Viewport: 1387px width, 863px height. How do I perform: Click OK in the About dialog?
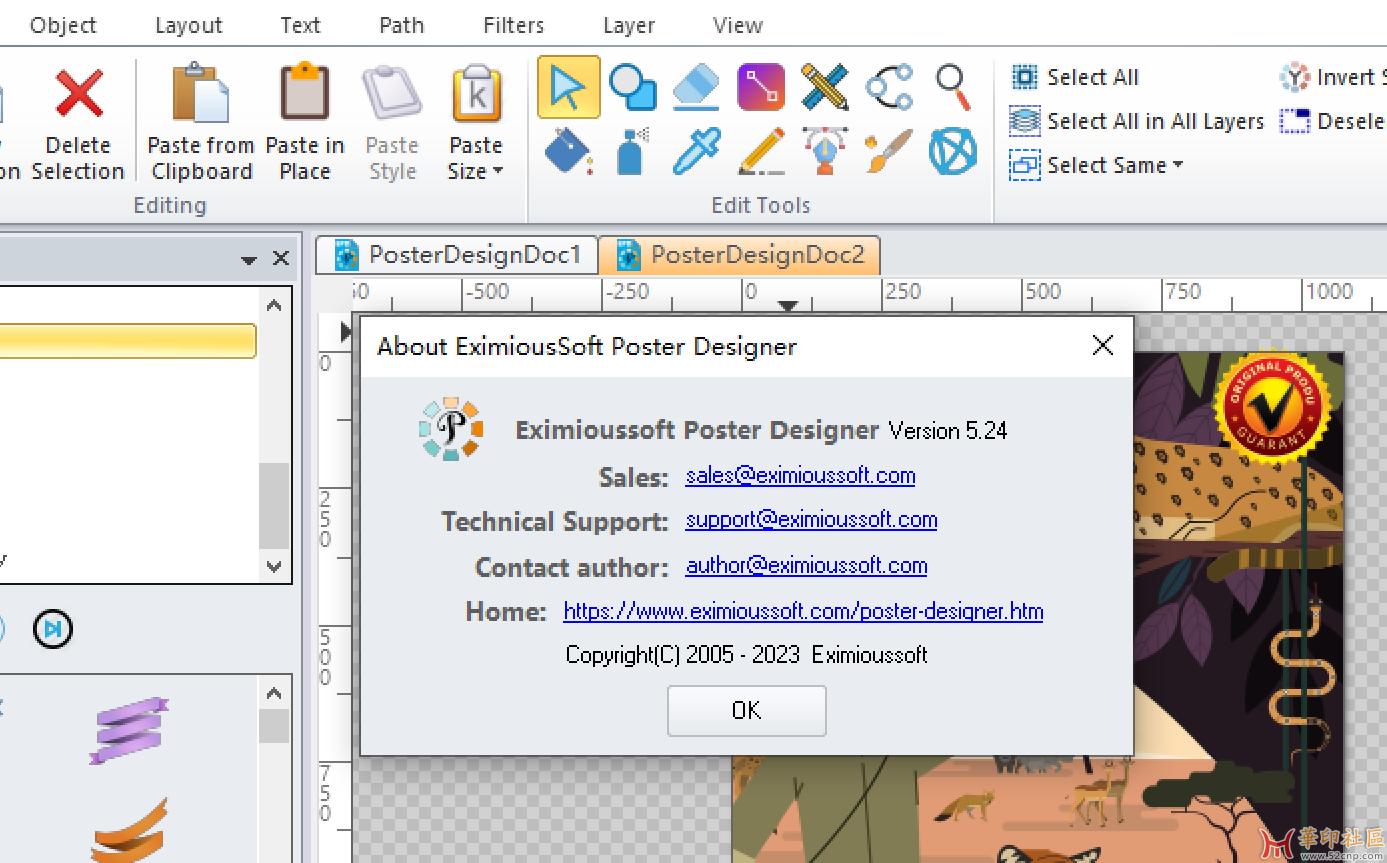pos(747,710)
